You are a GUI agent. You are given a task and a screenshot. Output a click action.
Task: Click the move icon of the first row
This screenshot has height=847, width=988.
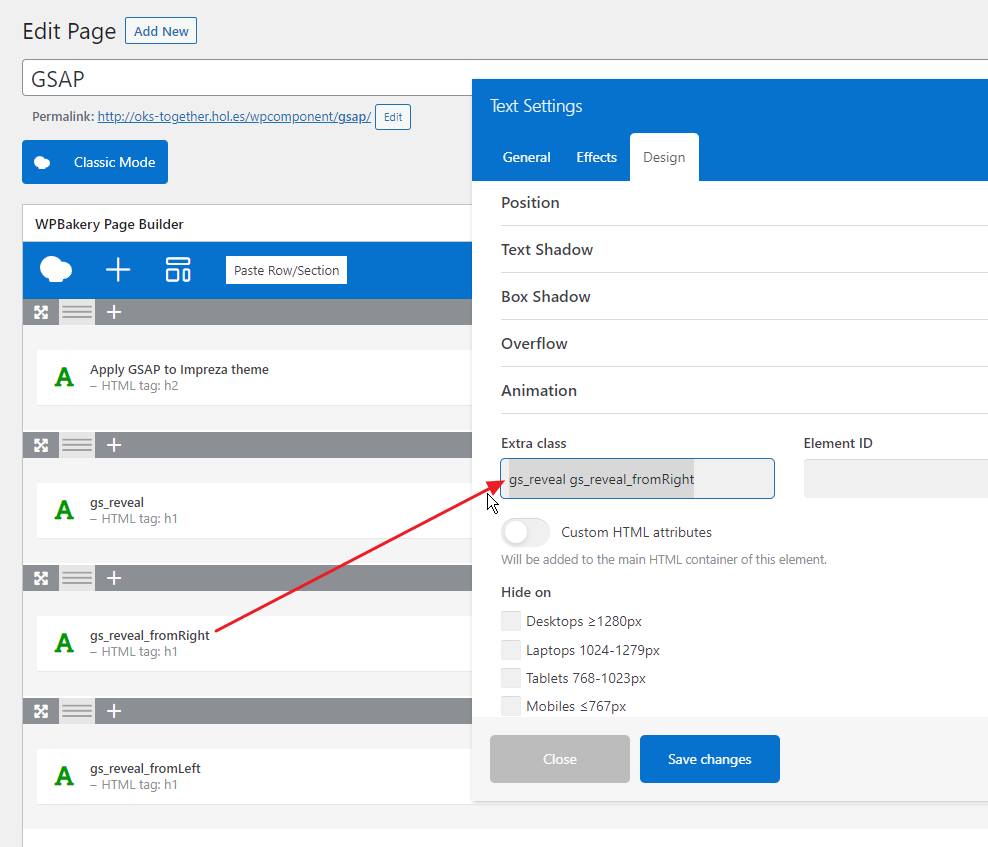pos(41,312)
